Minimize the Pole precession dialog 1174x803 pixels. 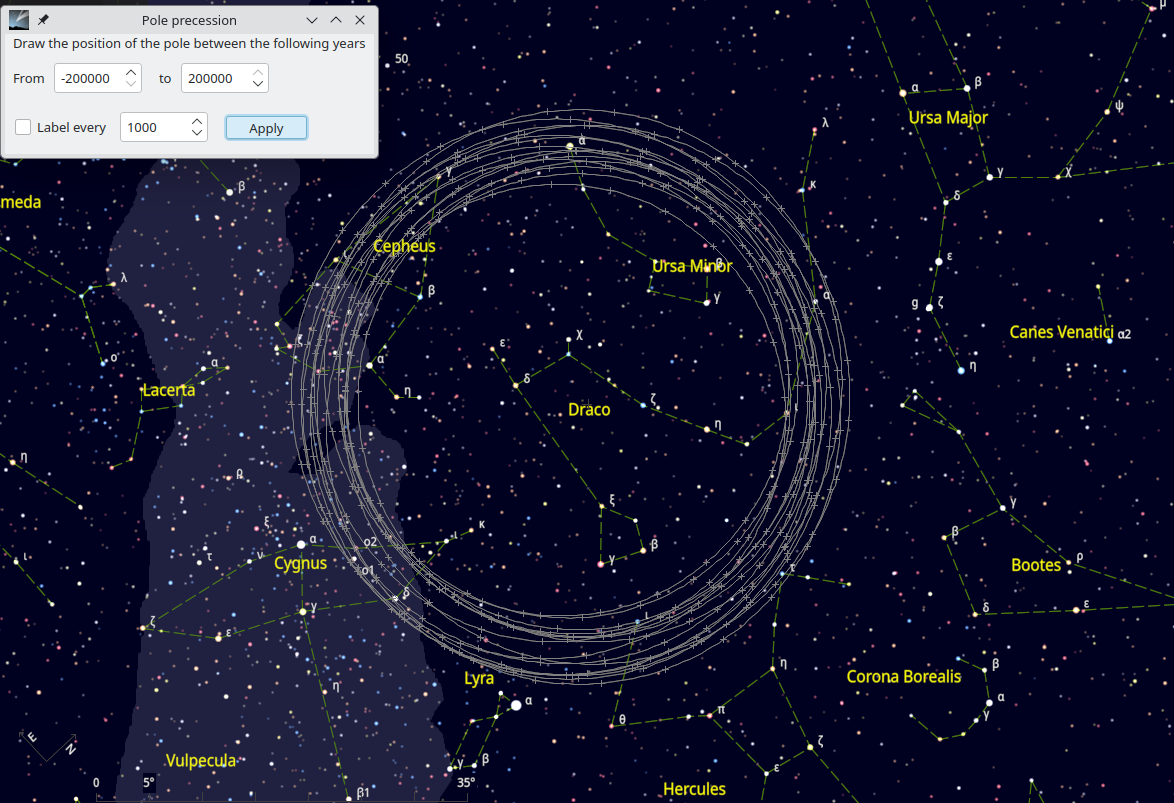coord(312,20)
